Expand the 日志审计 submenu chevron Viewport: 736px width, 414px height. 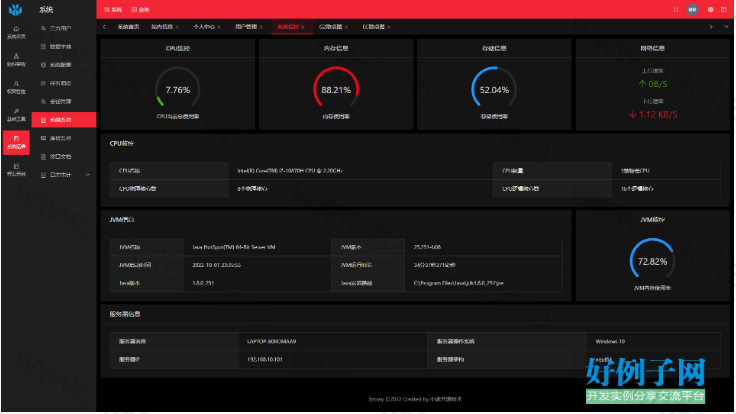[88, 175]
